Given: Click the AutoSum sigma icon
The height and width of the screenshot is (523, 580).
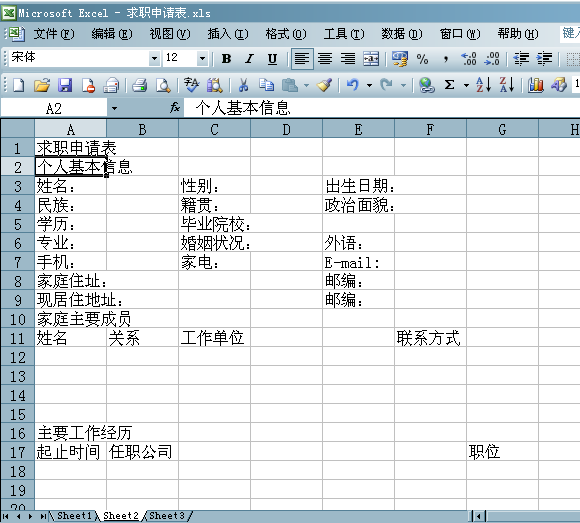Looking at the screenshot, I should coord(449,85).
